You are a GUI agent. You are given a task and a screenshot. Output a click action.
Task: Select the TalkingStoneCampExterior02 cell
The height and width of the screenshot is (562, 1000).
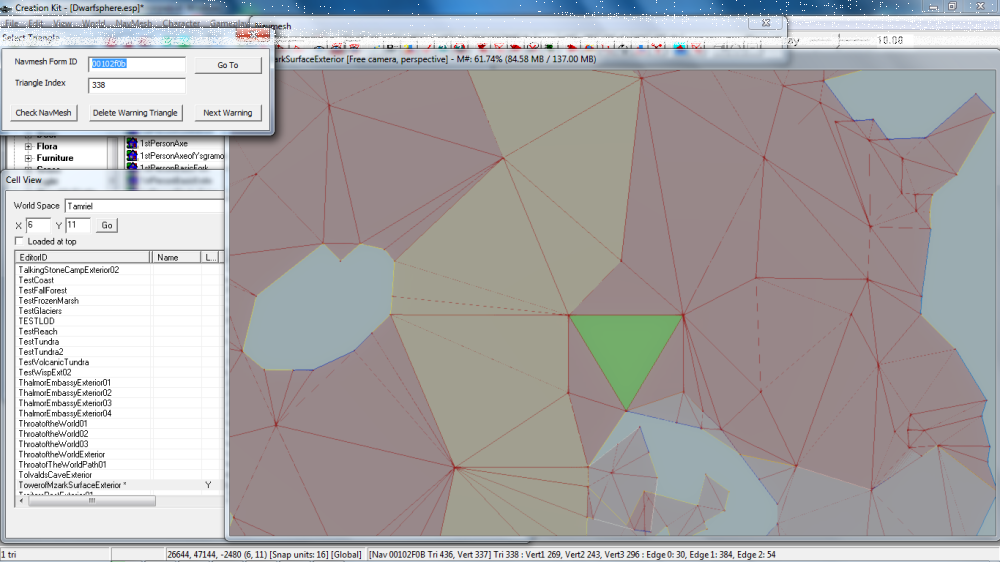click(x=69, y=270)
